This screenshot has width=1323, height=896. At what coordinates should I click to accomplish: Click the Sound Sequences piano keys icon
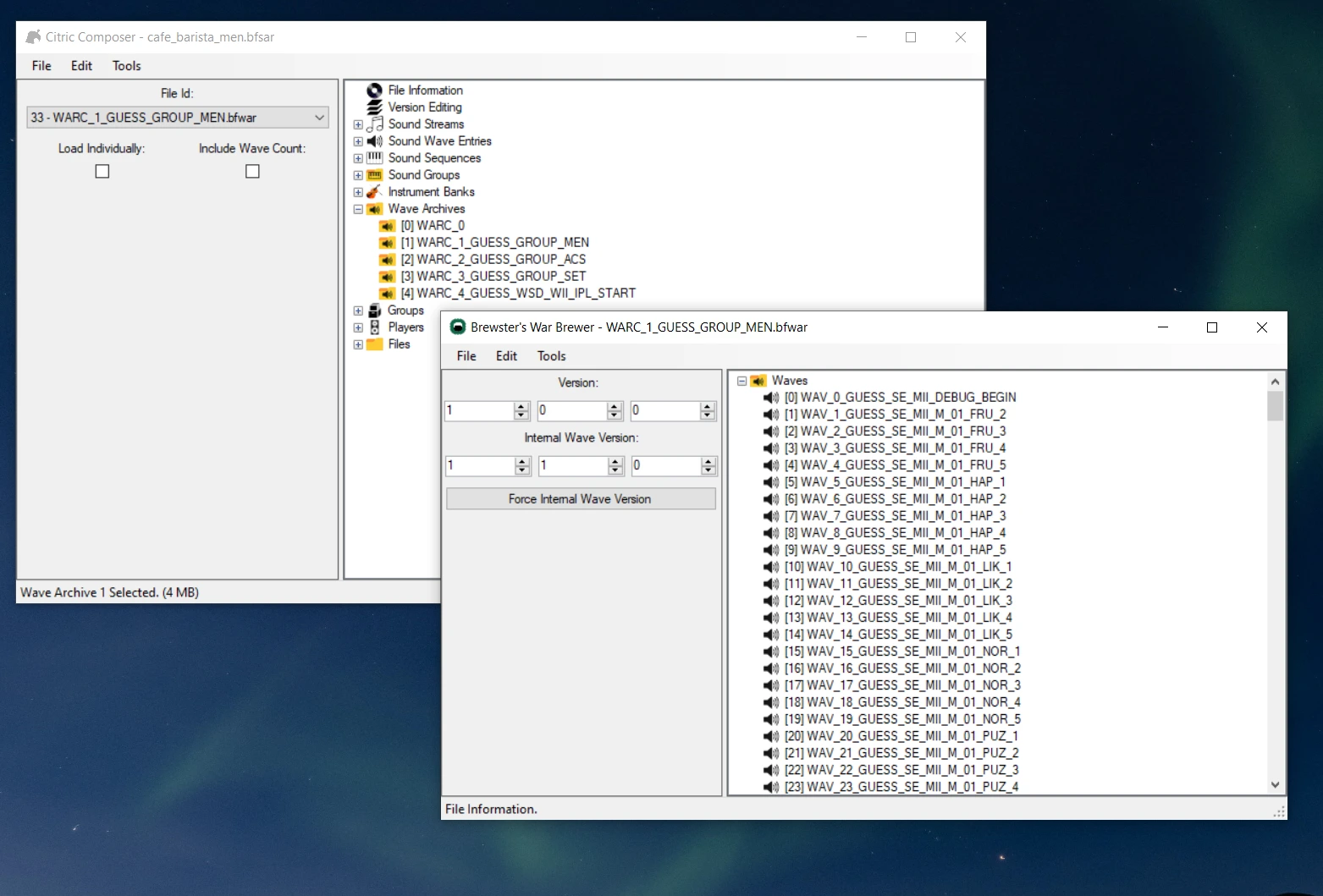(374, 158)
